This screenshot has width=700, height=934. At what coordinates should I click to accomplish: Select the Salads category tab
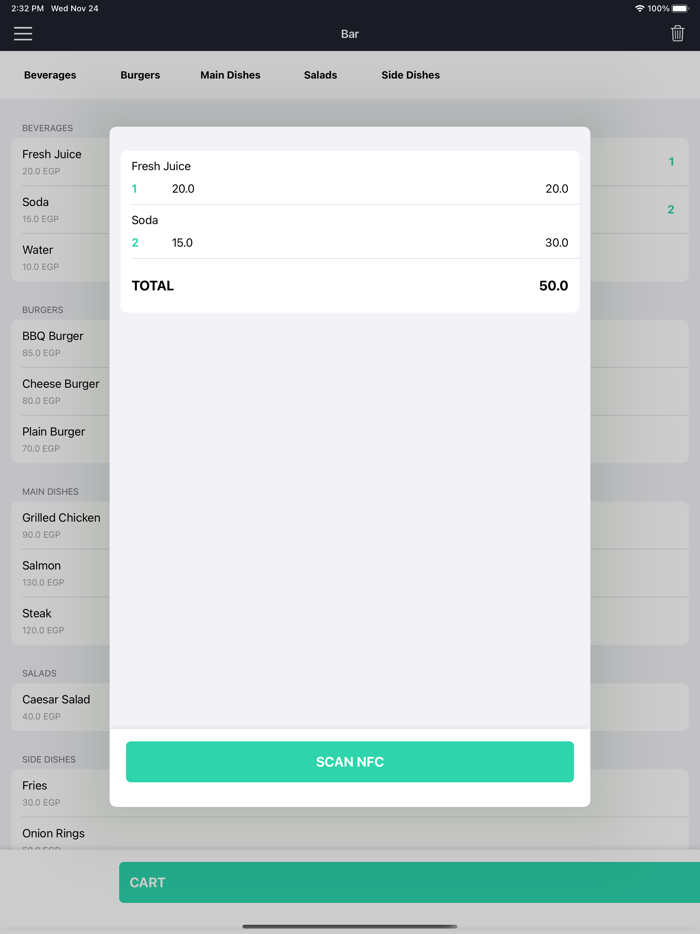[320, 75]
